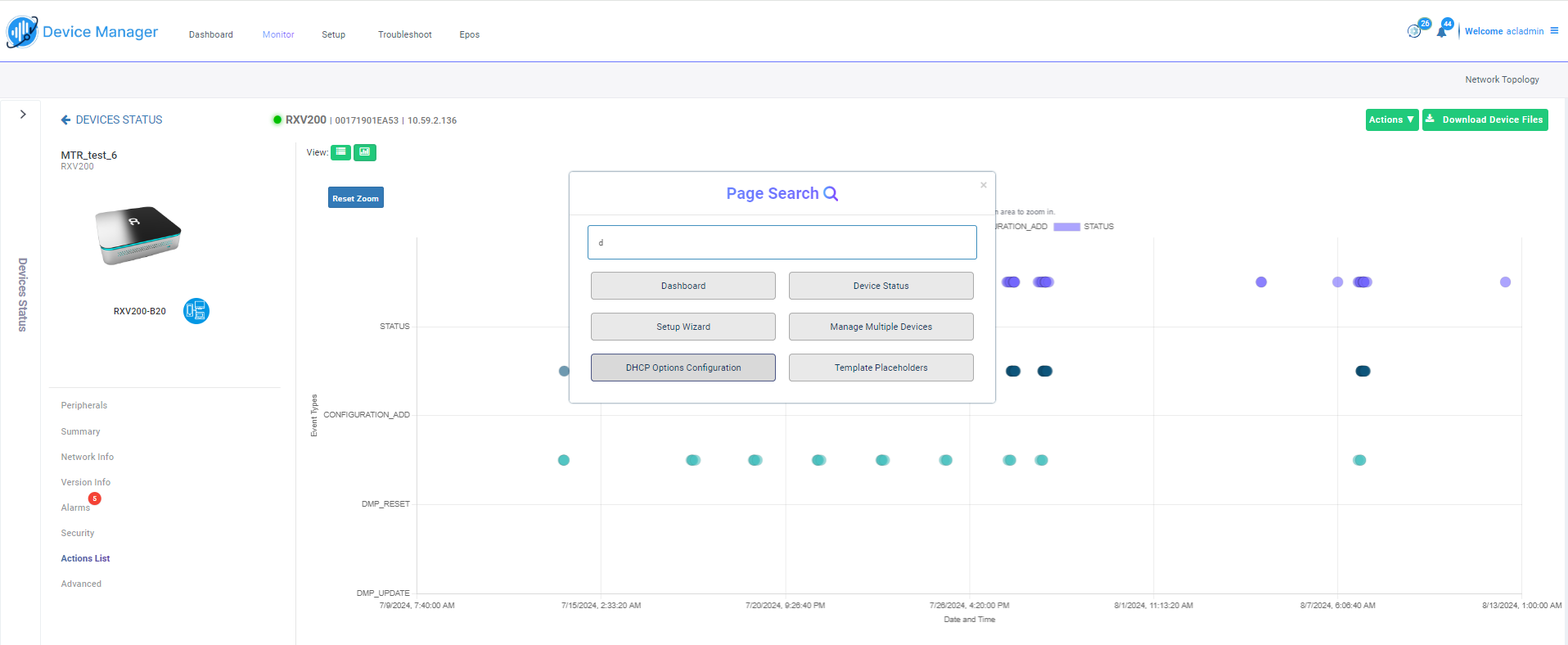Click the IP address 10.59.2.136
1568x645 pixels.
[x=432, y=120]
